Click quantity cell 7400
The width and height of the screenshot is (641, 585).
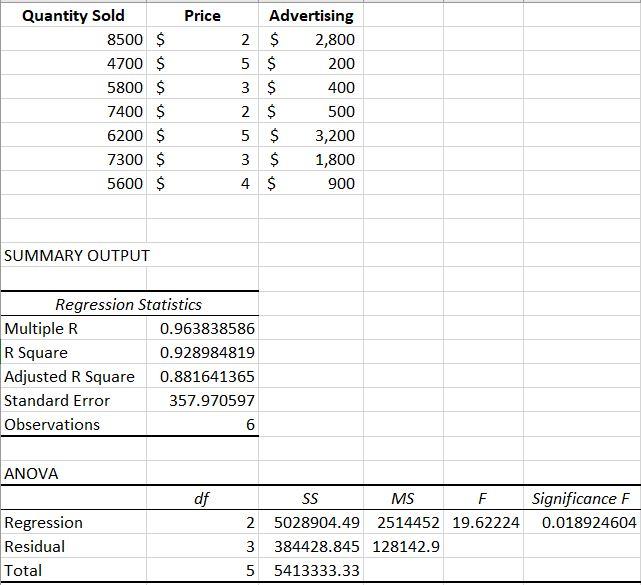click(x=73, y=111)
